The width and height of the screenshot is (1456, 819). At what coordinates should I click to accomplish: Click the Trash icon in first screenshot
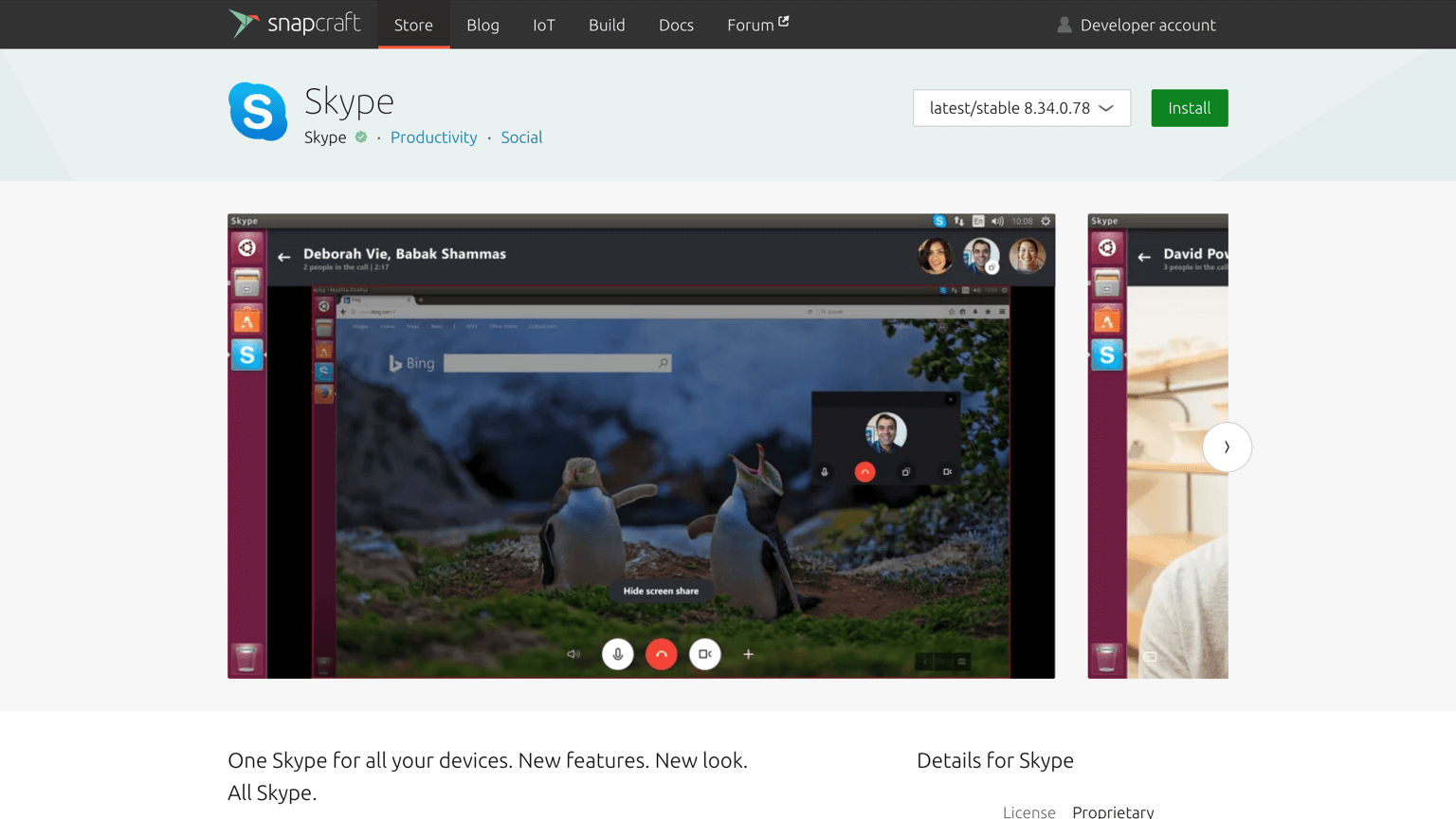[246, 657]
